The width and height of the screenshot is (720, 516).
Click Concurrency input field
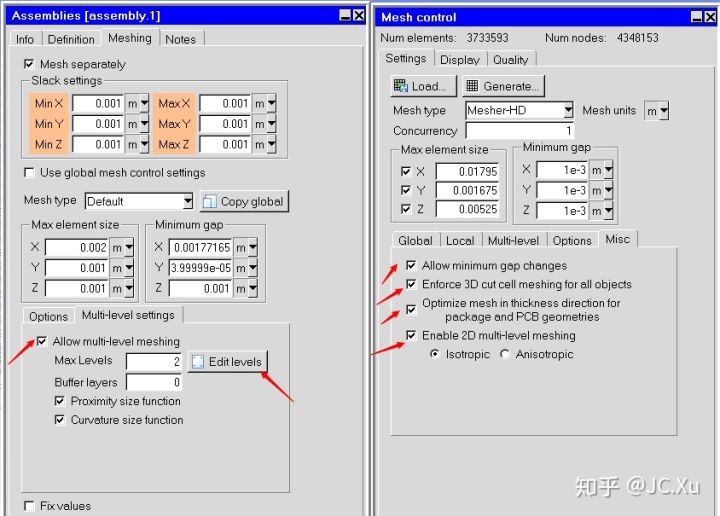coord(520,131)
